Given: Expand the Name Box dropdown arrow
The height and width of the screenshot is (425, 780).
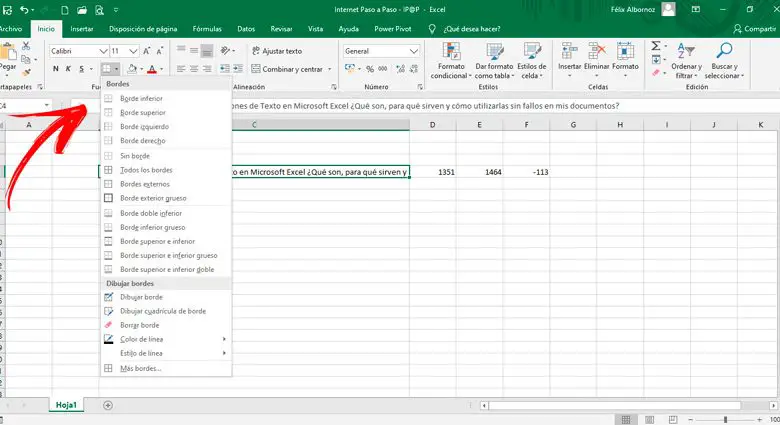Looking at the screenshot, I should click(x=46, y=106).
